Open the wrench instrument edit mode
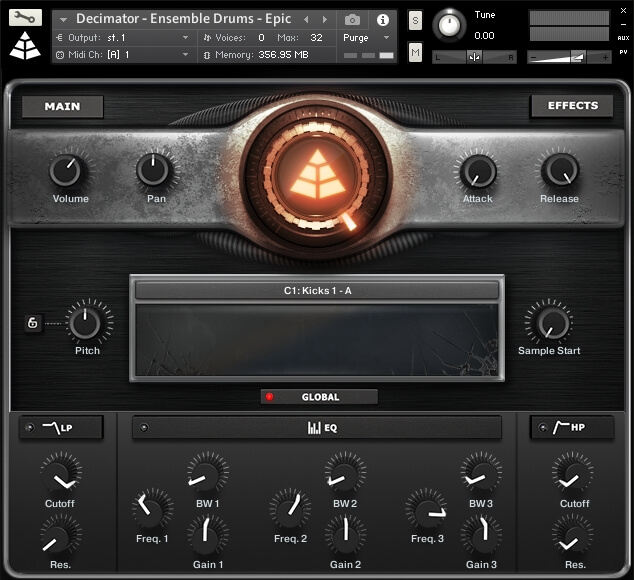Image resolution: width=634 pixels, height=580 pixels. (x=25, y=18)
